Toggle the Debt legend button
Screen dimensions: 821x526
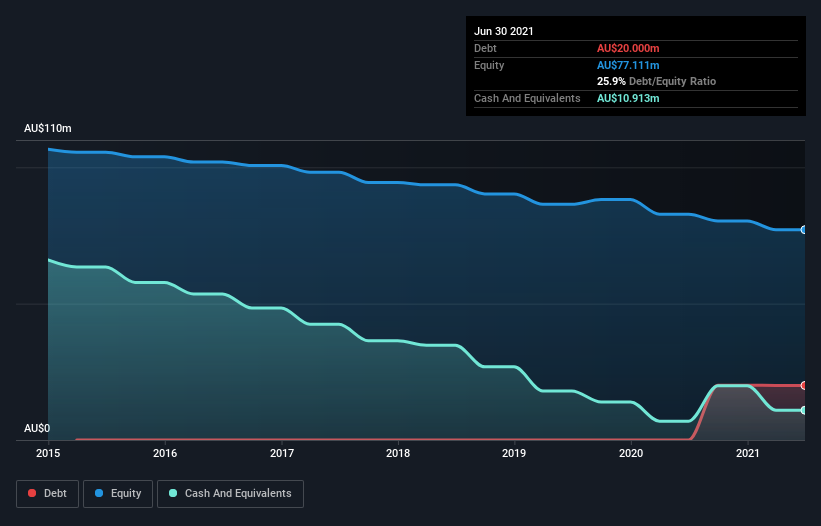click(48, 494)
